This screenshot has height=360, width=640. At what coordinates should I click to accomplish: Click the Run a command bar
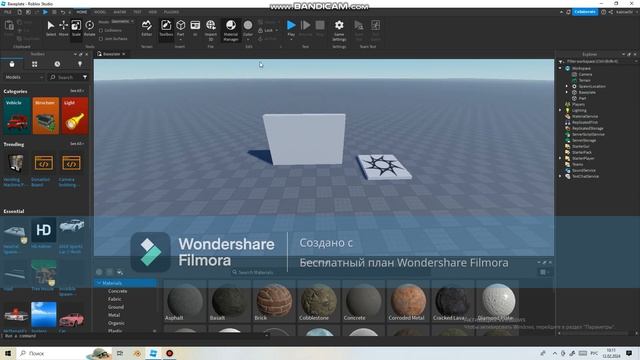[135, 336]
